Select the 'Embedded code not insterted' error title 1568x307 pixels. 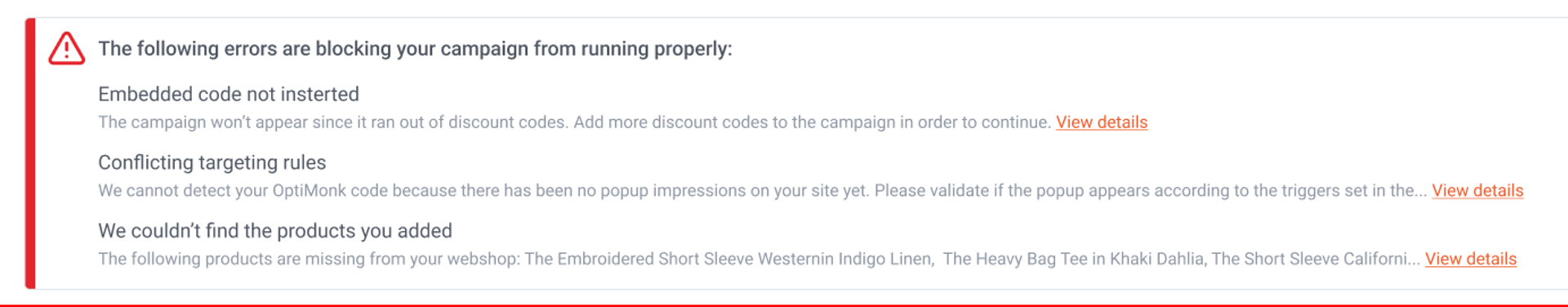tap(229, 94)
